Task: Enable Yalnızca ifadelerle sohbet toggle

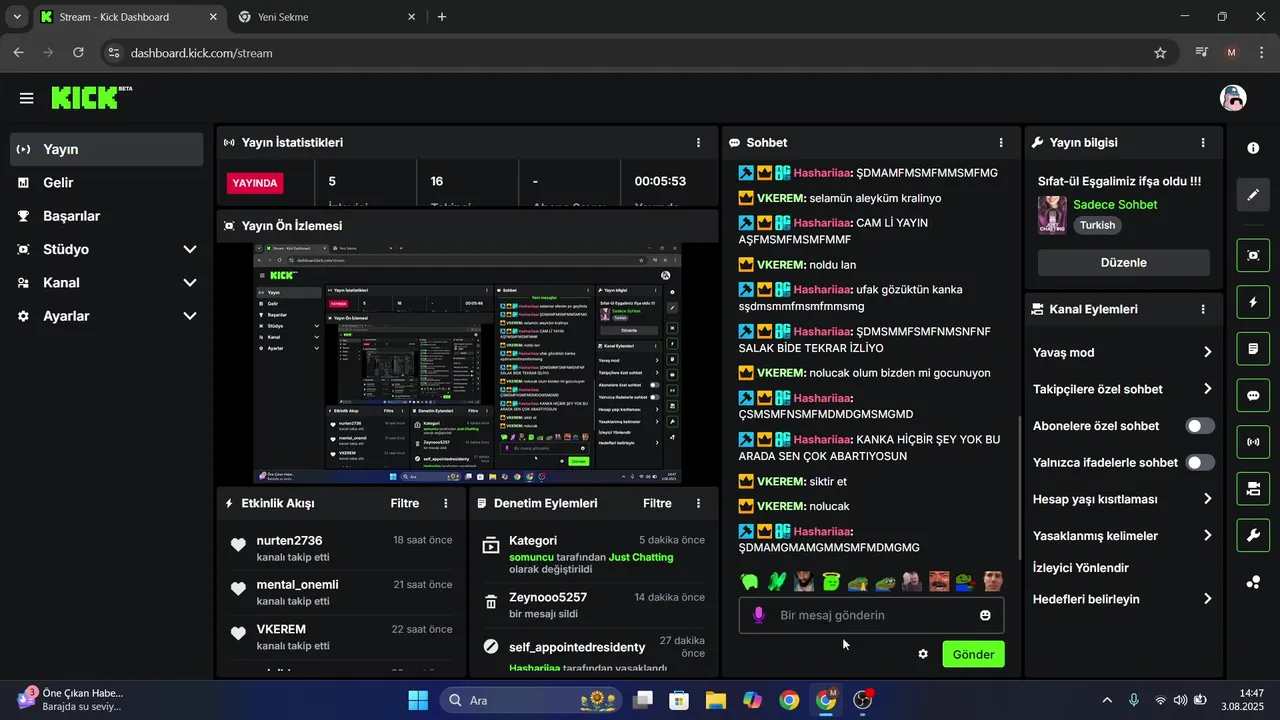Action: click(1200, 463)
